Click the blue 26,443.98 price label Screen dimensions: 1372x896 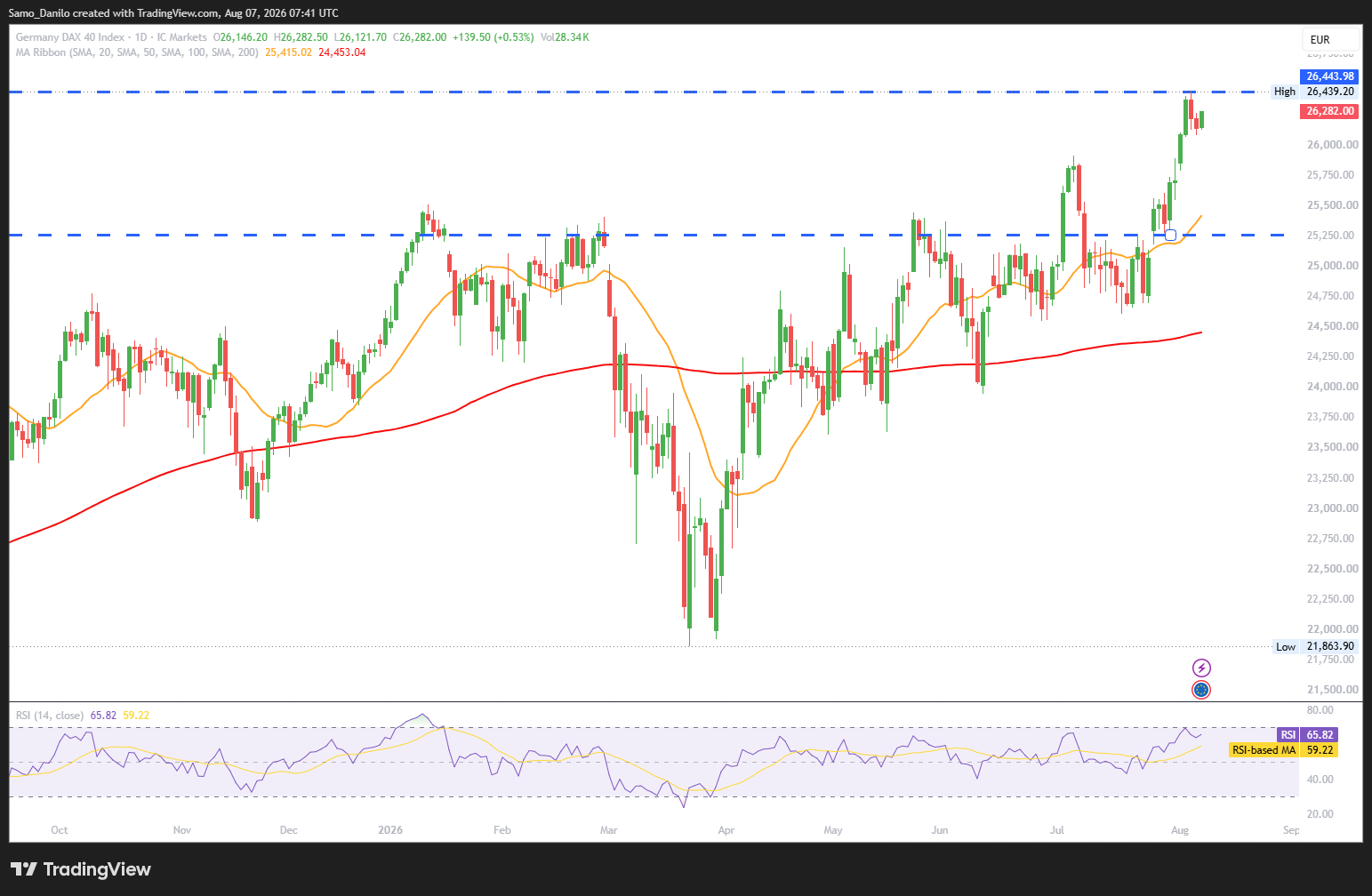coord(1330,76)
